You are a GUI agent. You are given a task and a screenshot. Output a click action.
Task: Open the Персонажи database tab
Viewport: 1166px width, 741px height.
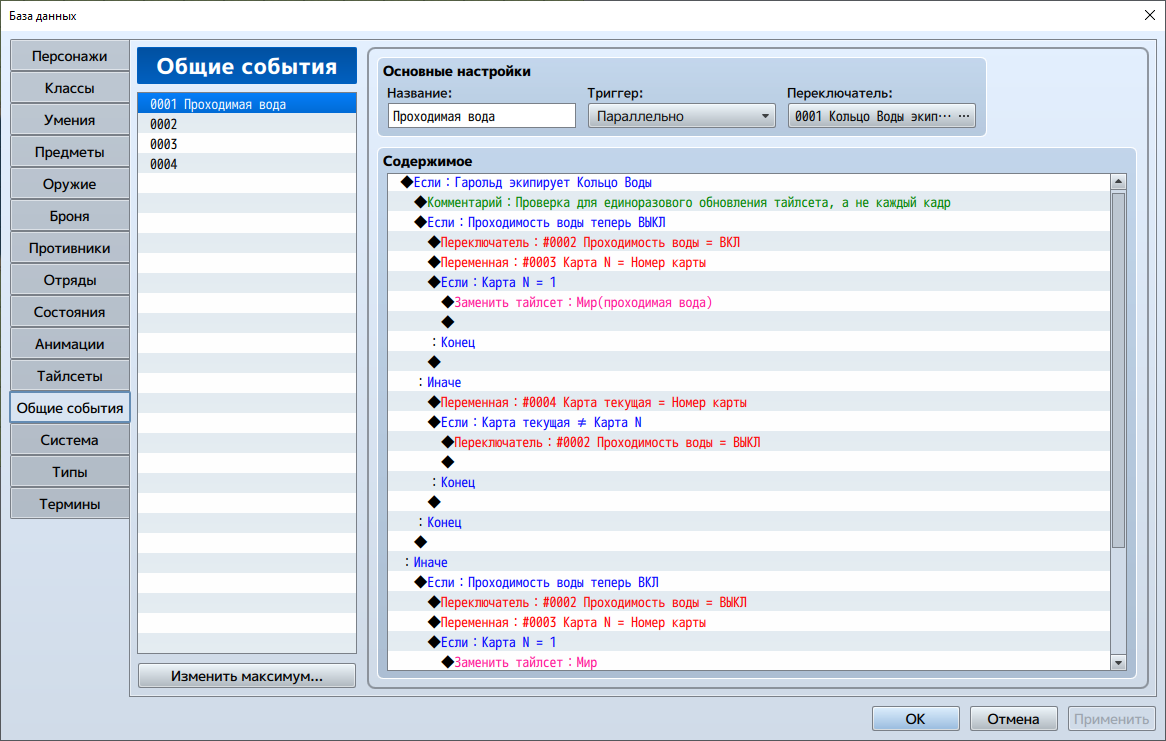point(69,57)
